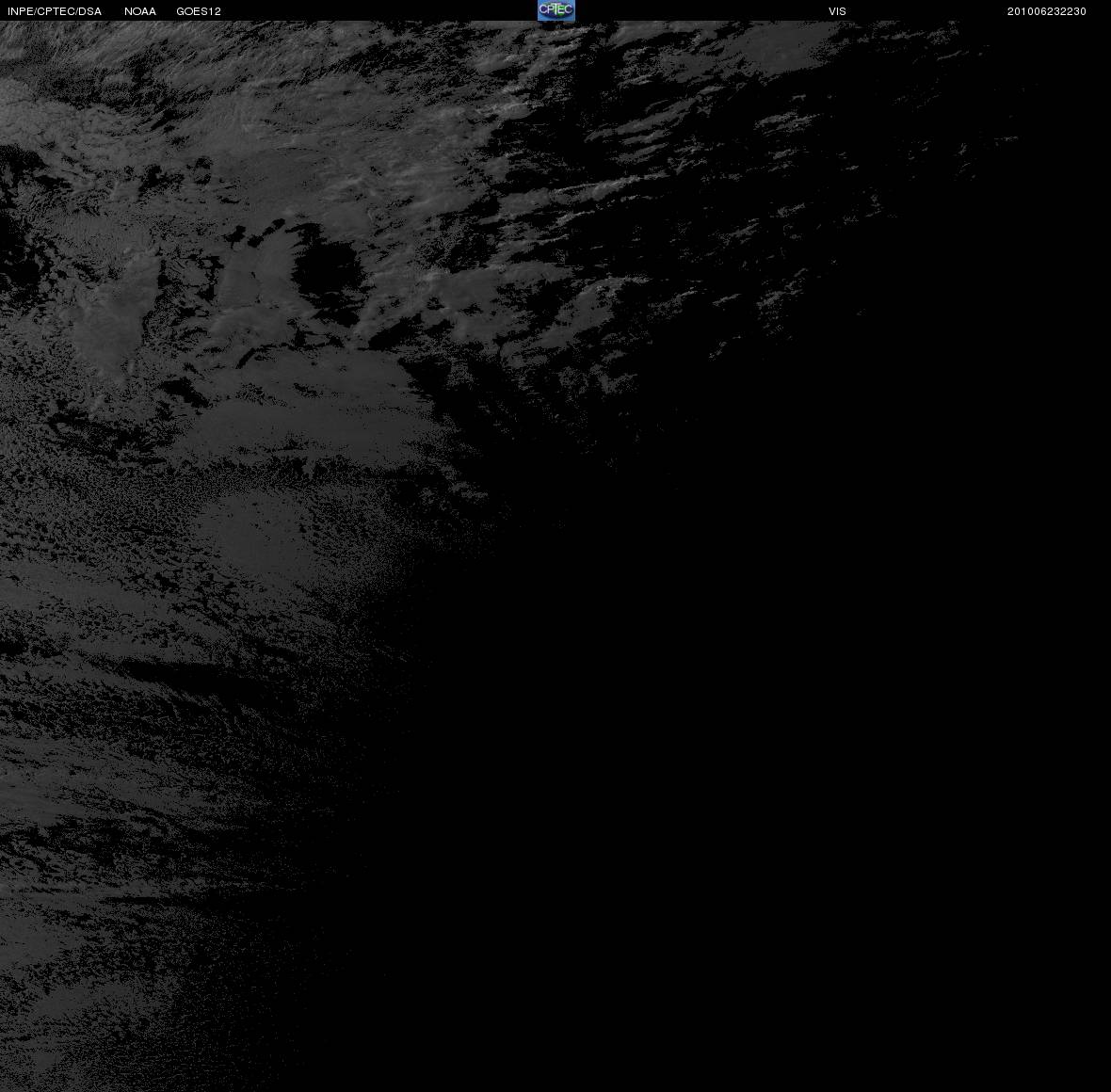
Task: Click the '2230' time digits of the timestamp
Action: coord(1073,11)
